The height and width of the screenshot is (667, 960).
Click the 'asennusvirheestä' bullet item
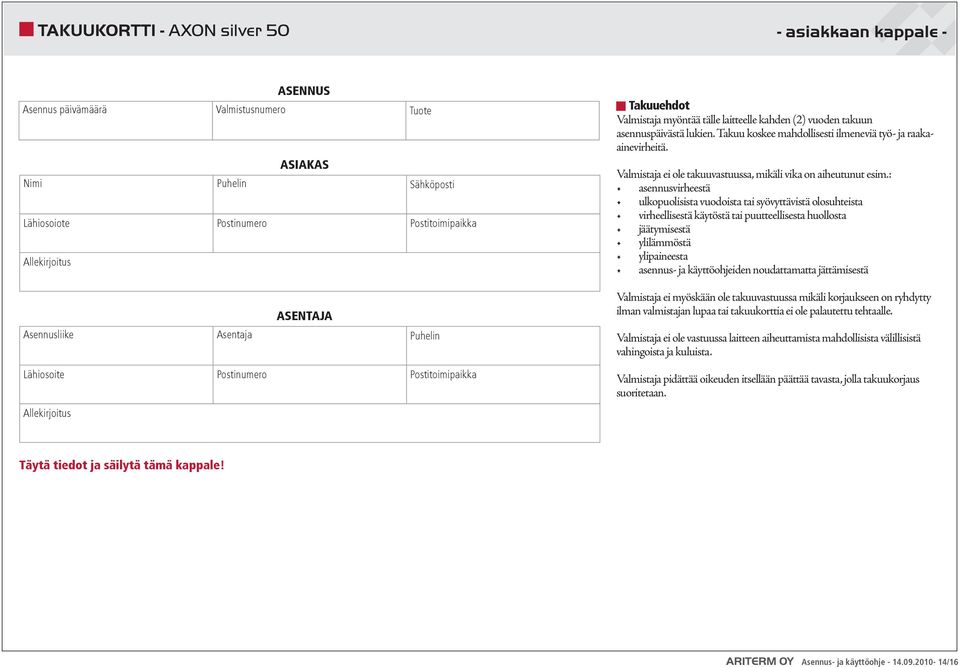point(675,189)
